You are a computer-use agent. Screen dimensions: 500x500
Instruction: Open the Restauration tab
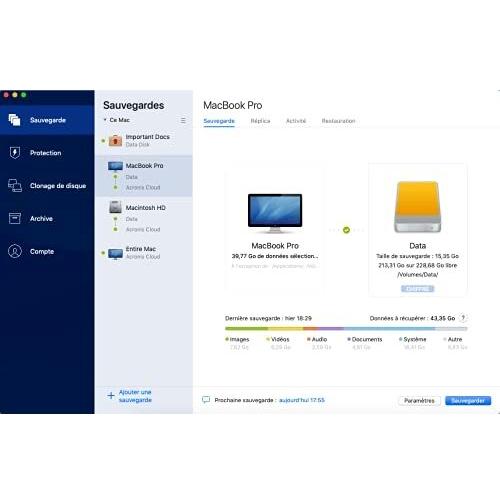click(x=338, y=121)
